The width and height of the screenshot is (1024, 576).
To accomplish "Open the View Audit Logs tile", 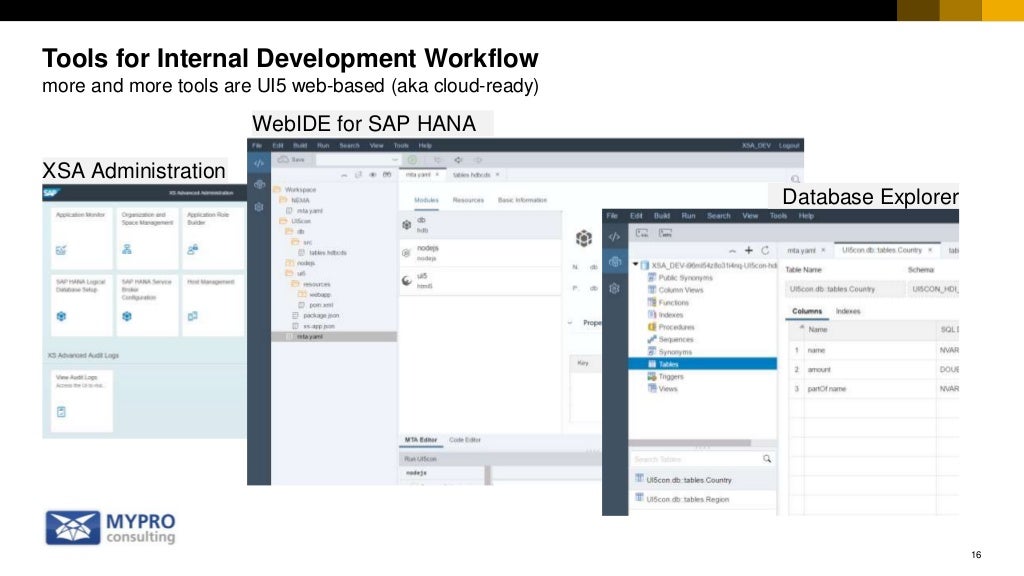I will click(x=81, y=401).
